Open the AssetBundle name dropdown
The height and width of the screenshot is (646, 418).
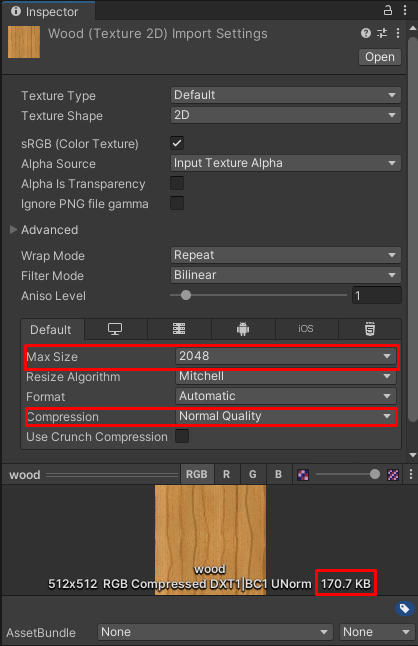click(x=215, y=632)
